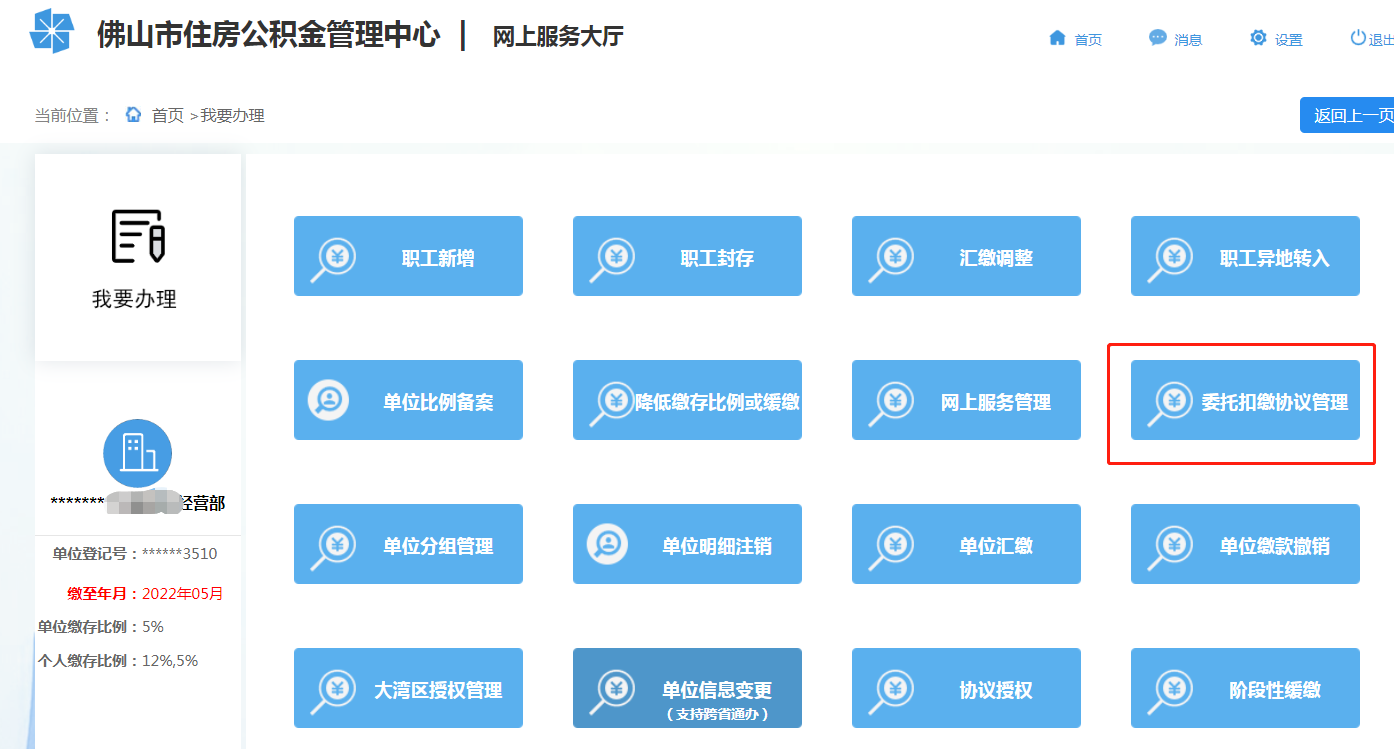Screen dimensions: 1394x749
Task: Open the 设置 (settings) gear icon
Action: tap(1258, 38)
